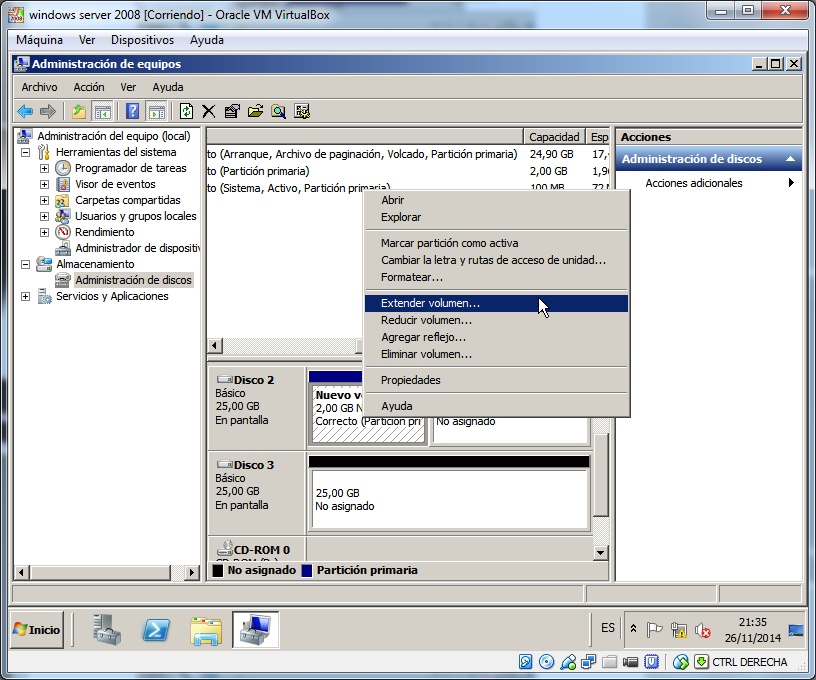Screen dimensions: 816x680
Task: Select Eliminar volumen… in context menu
Action: click(496, 354)
